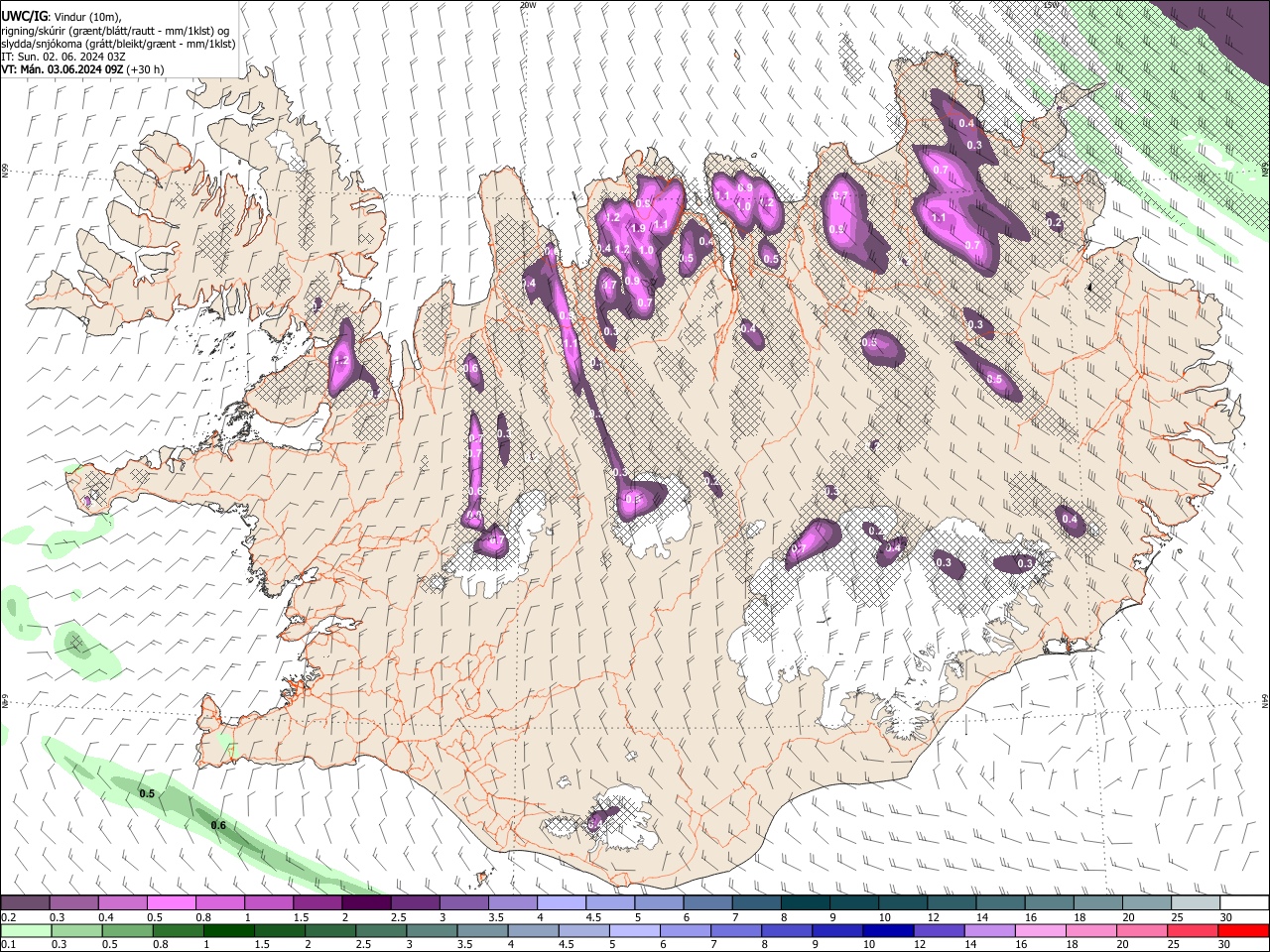Choose the deep blue rain swatch starting at 10

click(887, 930)
